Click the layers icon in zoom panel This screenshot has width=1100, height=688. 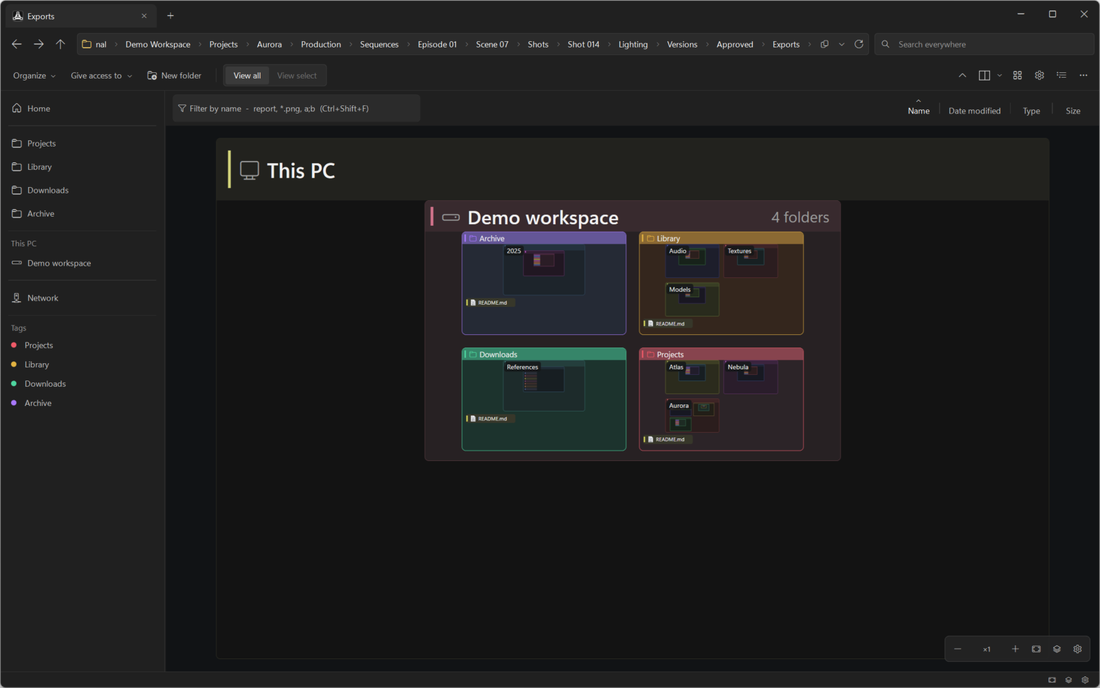(x=1057, y=649)
